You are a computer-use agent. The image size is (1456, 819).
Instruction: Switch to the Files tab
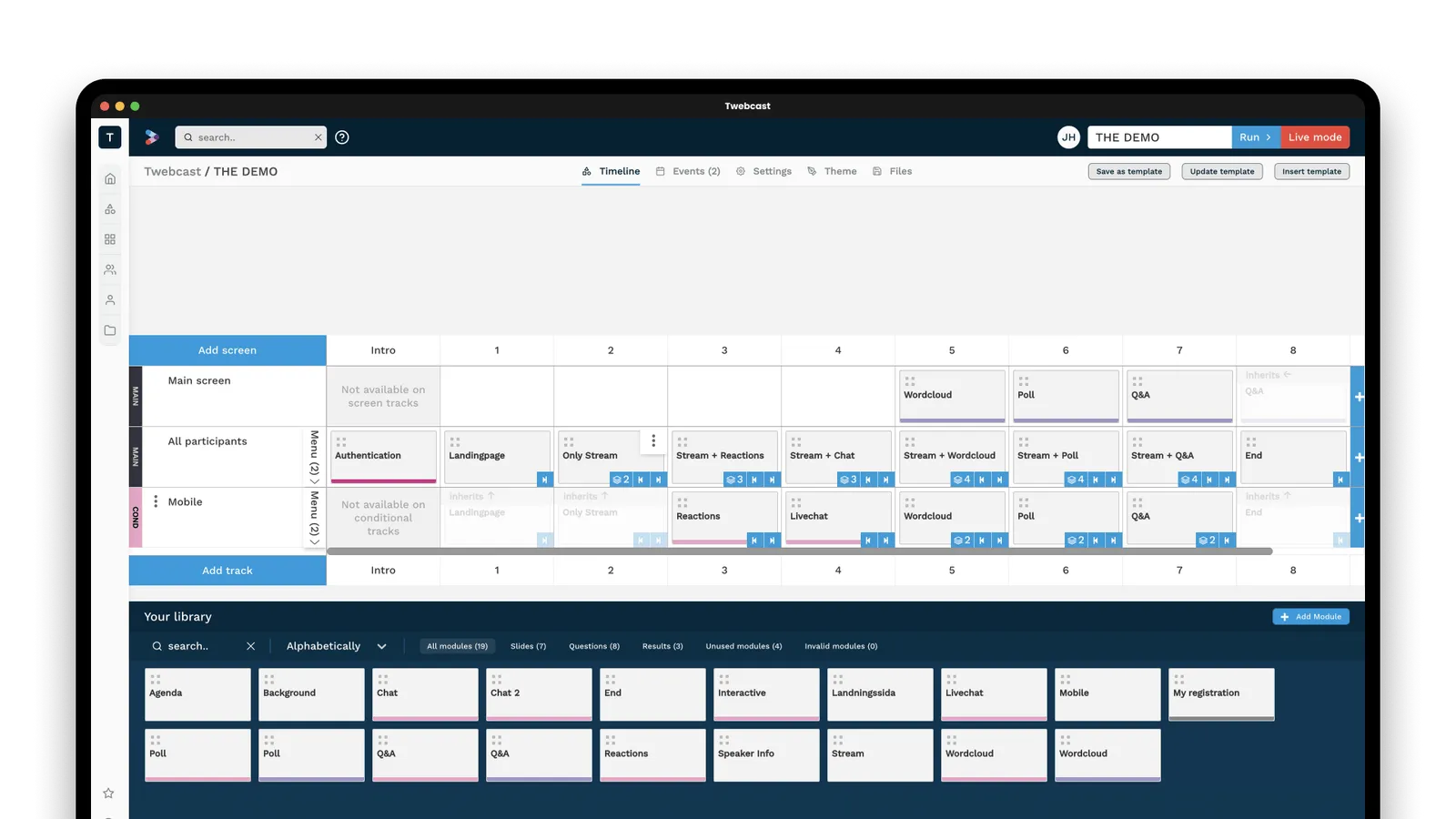892,171
